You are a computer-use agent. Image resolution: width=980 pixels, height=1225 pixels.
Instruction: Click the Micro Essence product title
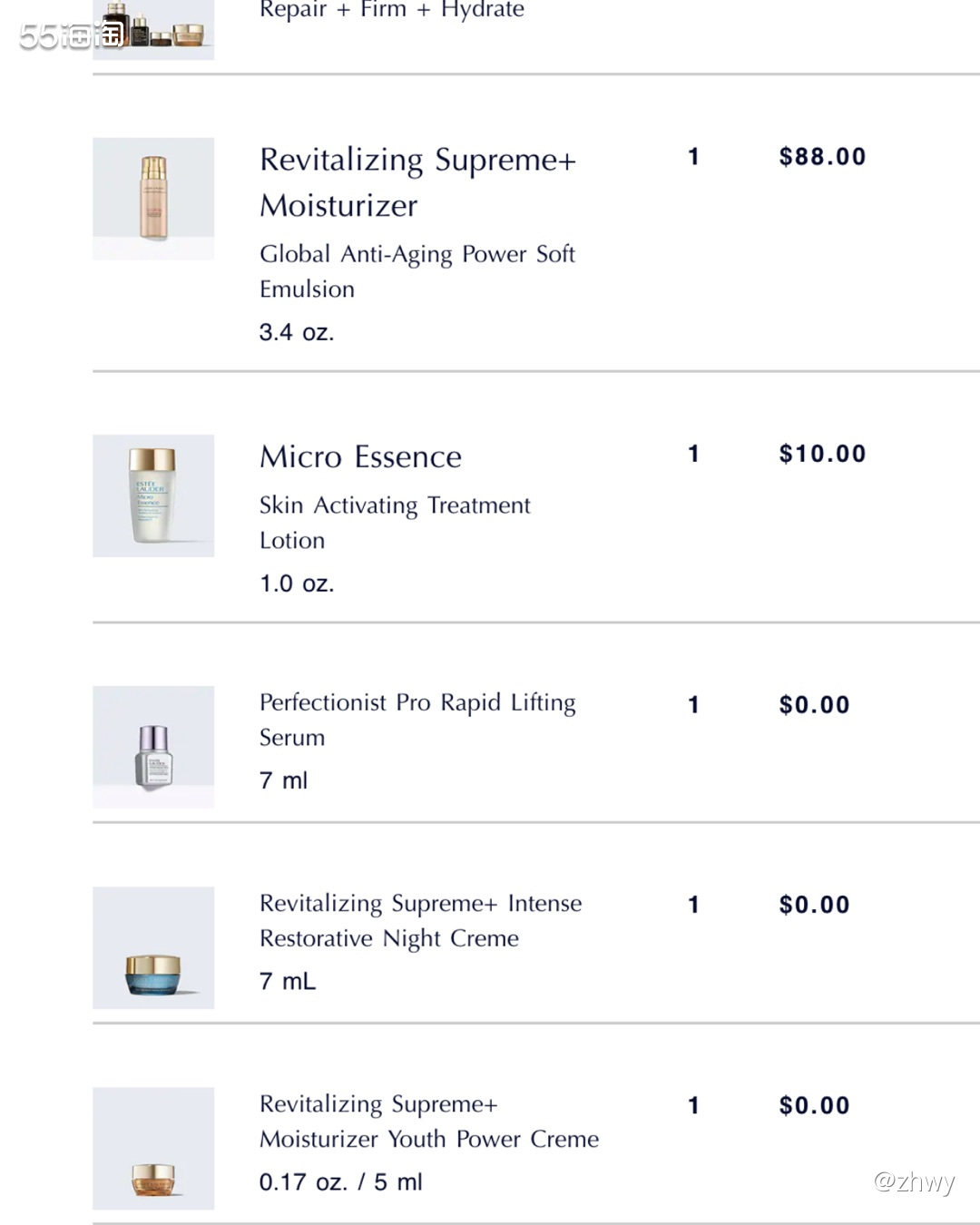coord(361,456)
